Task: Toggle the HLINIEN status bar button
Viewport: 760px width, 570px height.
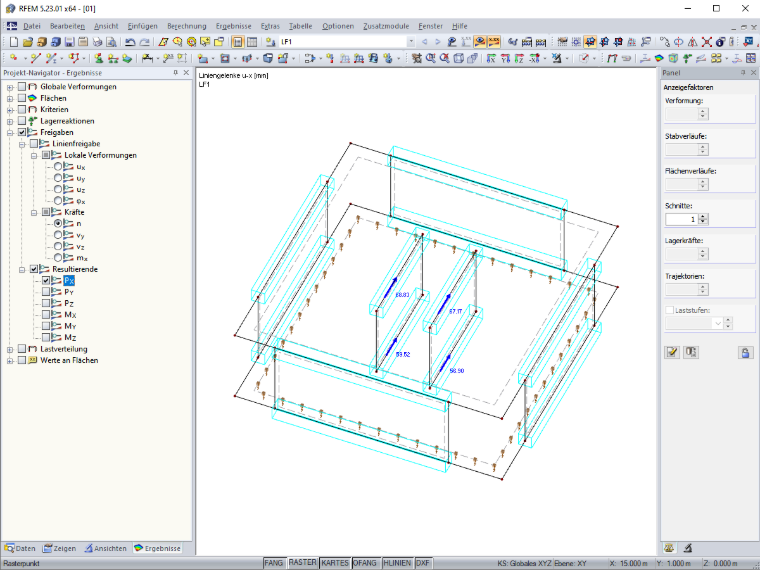Action: tap(397, 563)
